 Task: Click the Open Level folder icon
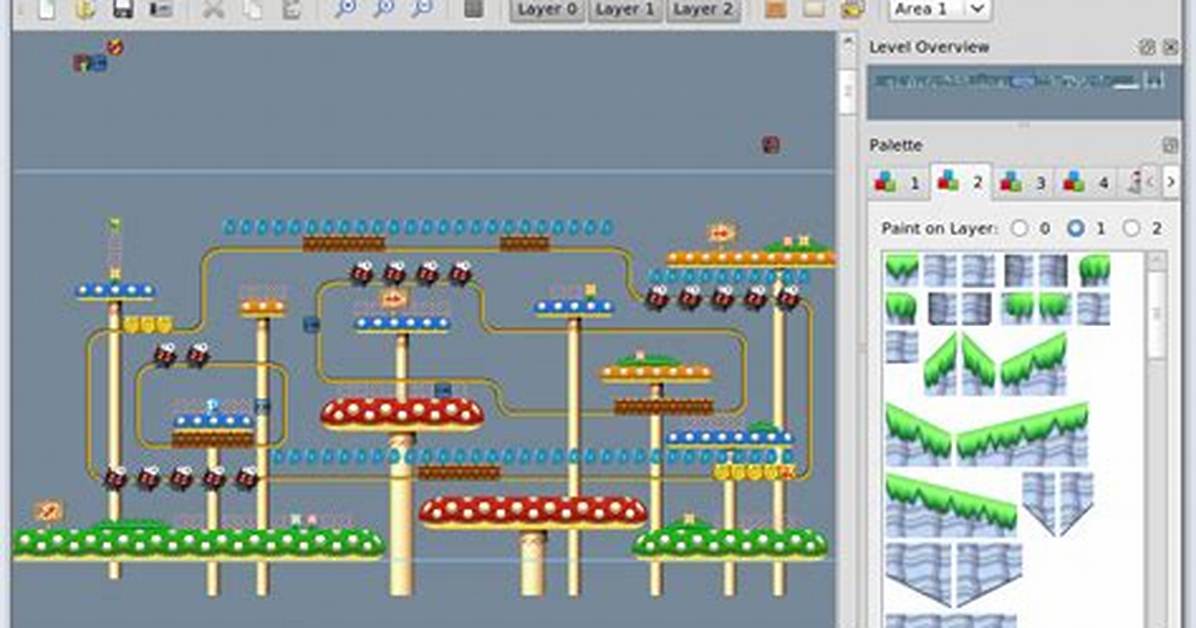(x=84, y=8)
